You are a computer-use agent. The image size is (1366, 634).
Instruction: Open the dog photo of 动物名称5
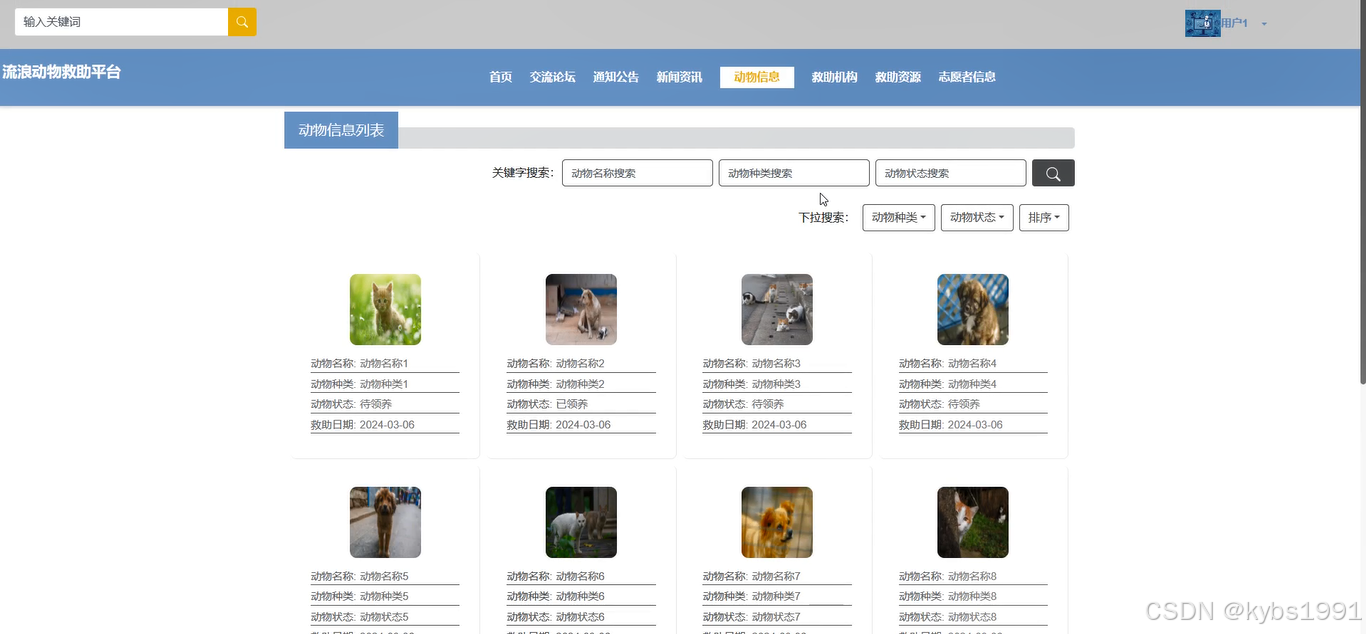(x=385, y=522)
